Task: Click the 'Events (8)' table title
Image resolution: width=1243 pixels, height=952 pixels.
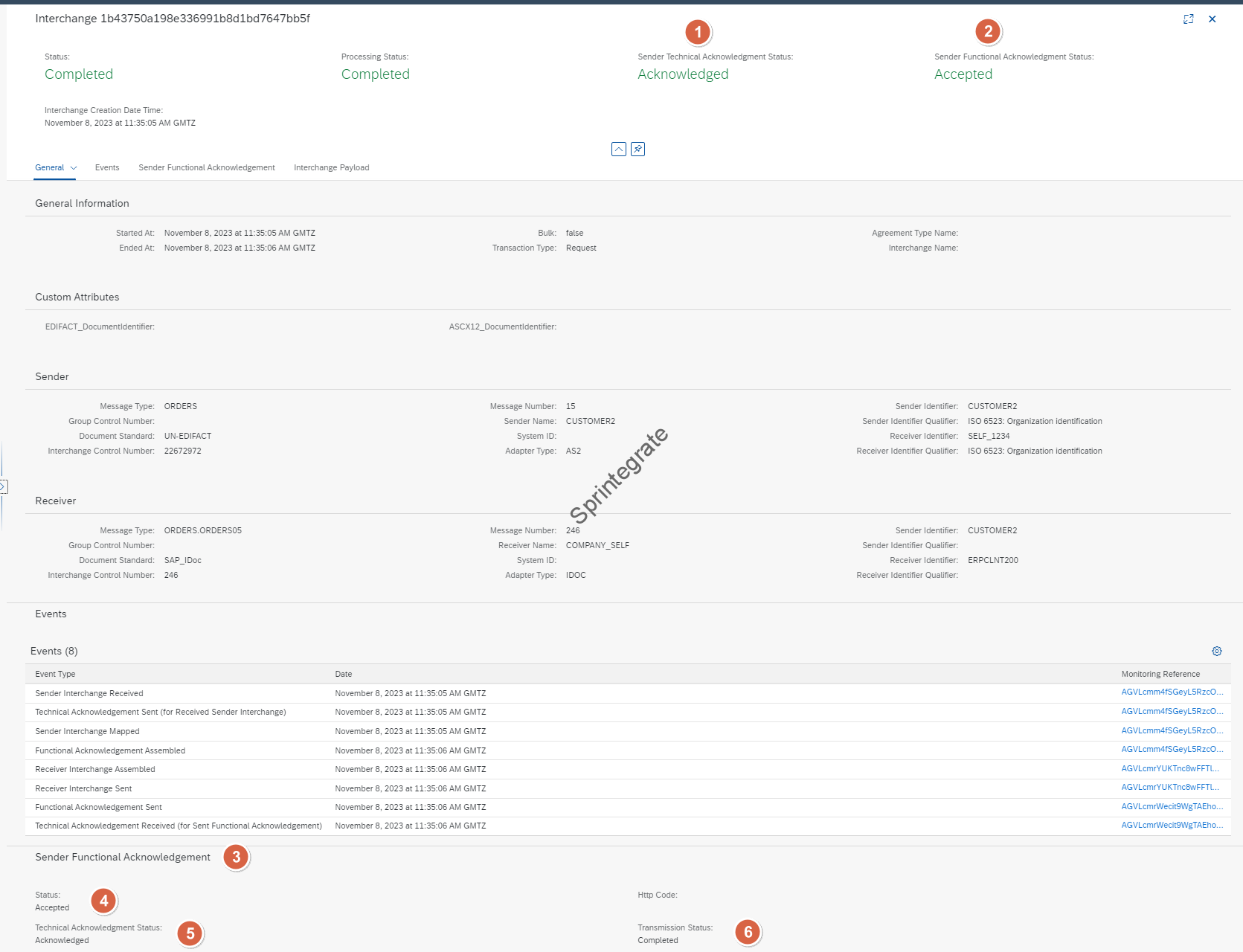Action: 54,652
